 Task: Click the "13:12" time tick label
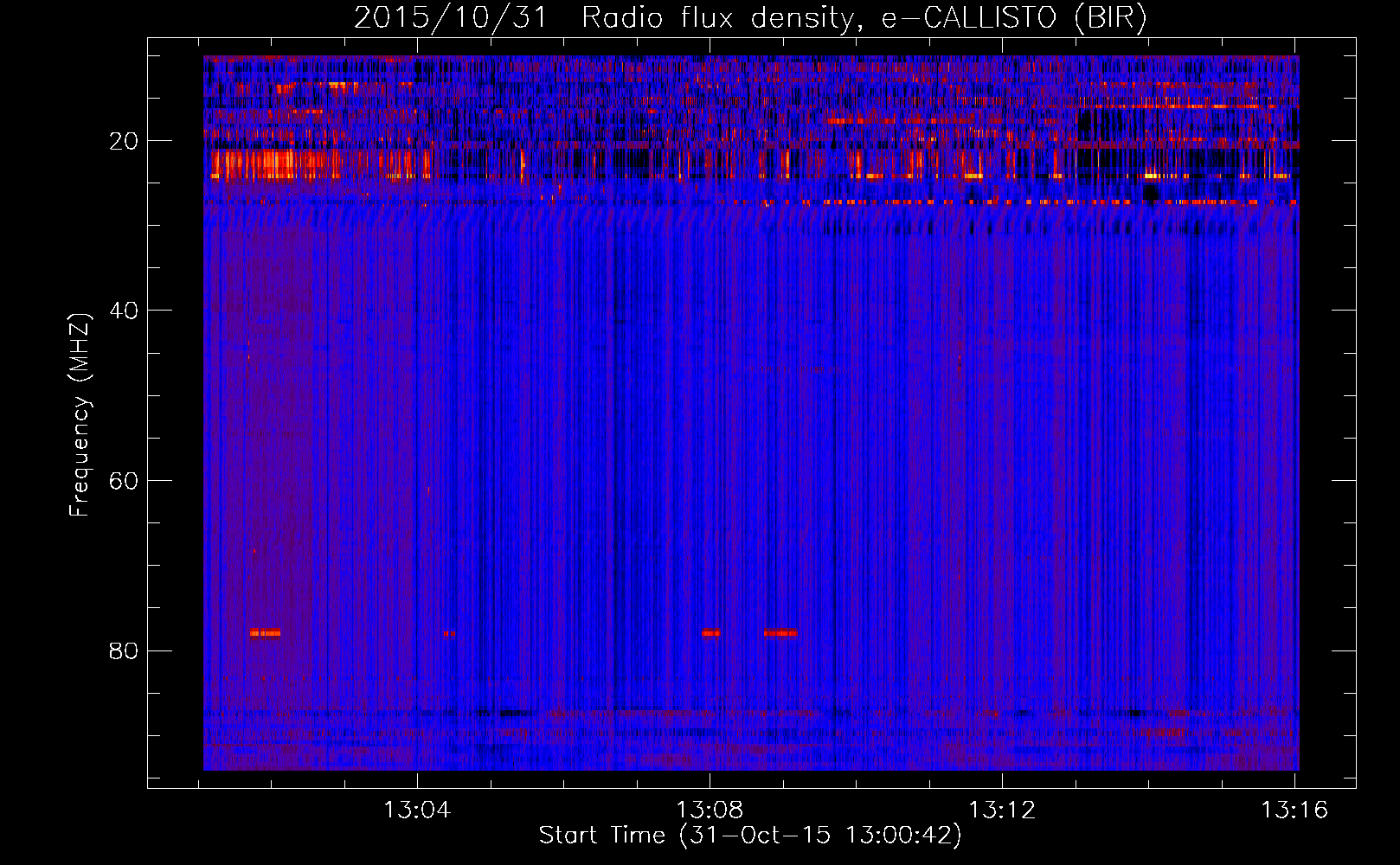[x=1002, y=811]
